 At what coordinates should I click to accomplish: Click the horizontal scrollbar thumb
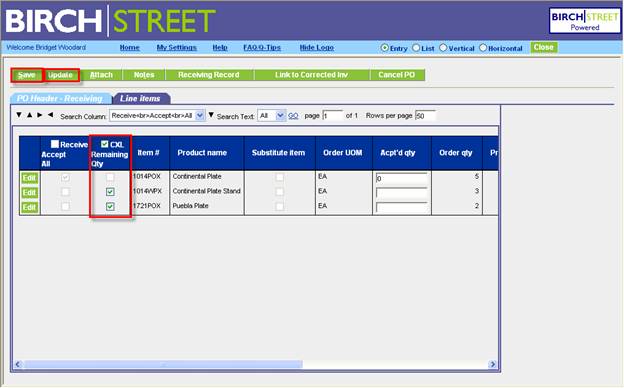click(162, 364)
